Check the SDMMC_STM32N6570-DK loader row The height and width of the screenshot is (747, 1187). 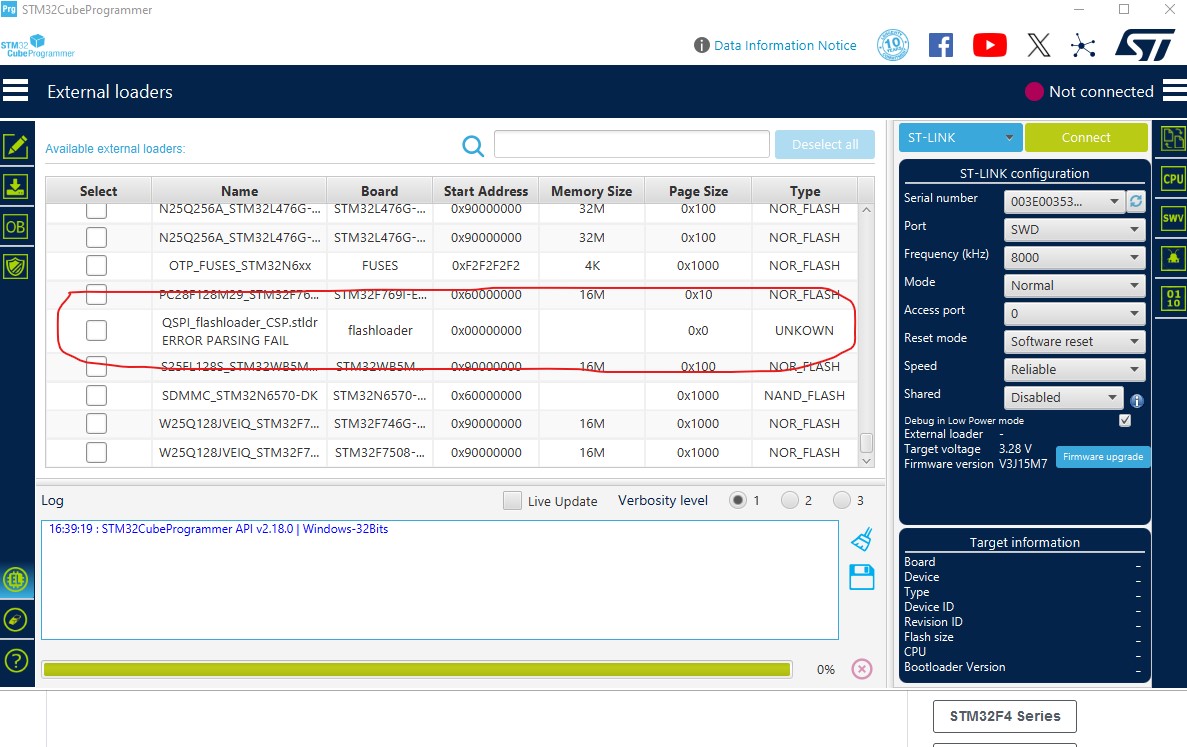pos(96,395)
